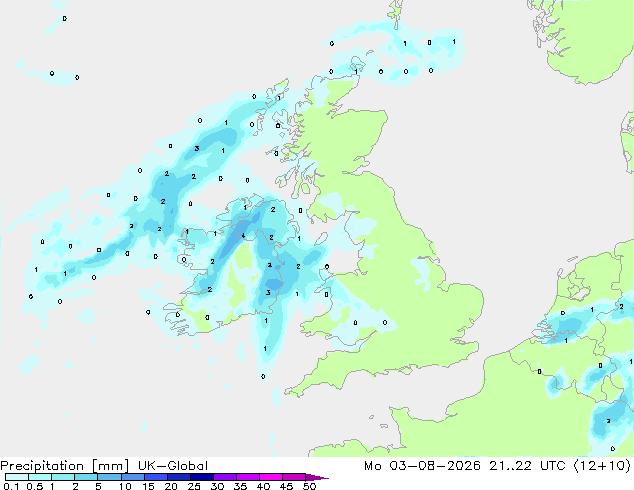Select the legend swatch between 40 and 45
The width and height of the screenshot is (634, 490).
click(271, 477)
